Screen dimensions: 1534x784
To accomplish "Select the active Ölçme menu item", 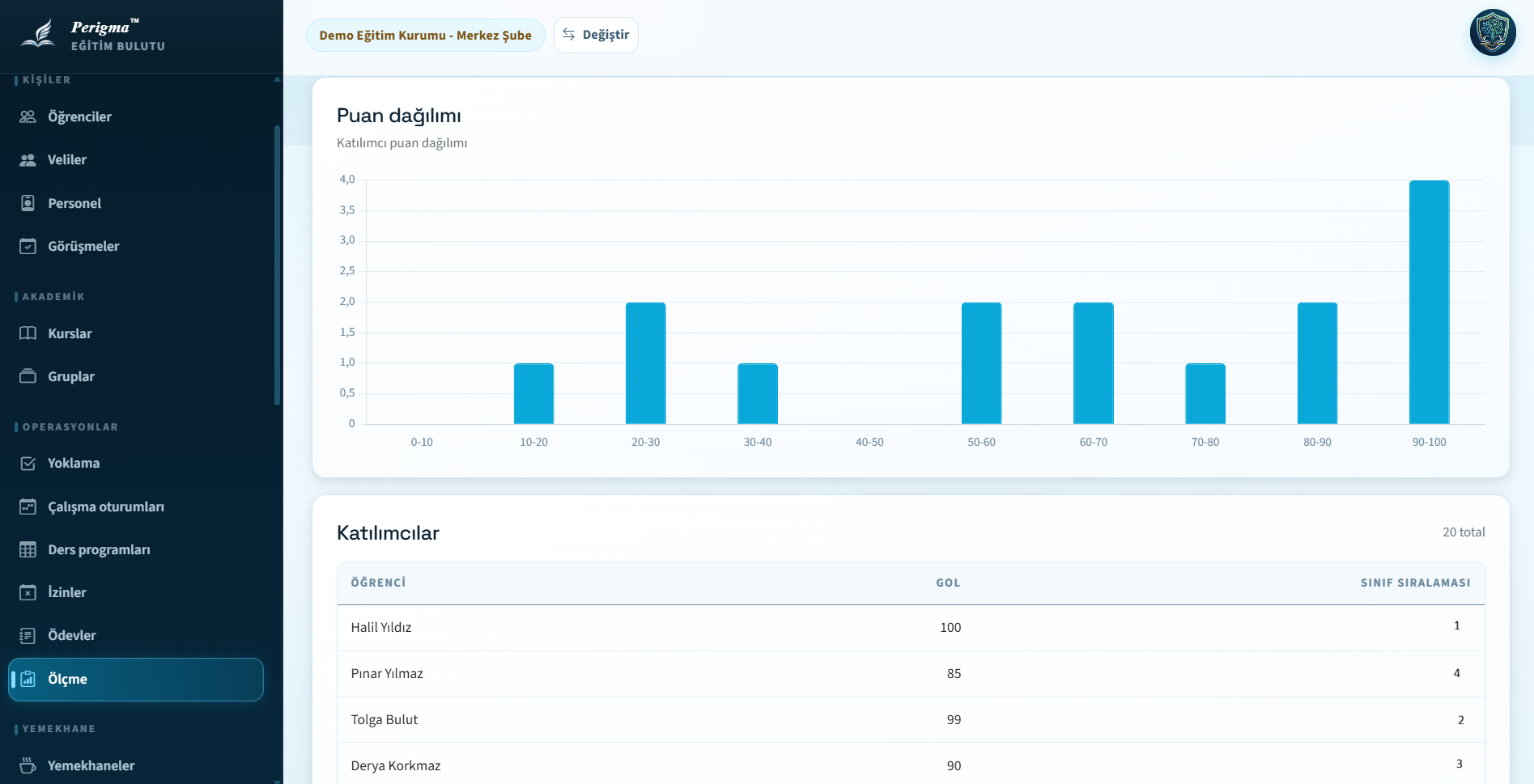I will 136,679.
